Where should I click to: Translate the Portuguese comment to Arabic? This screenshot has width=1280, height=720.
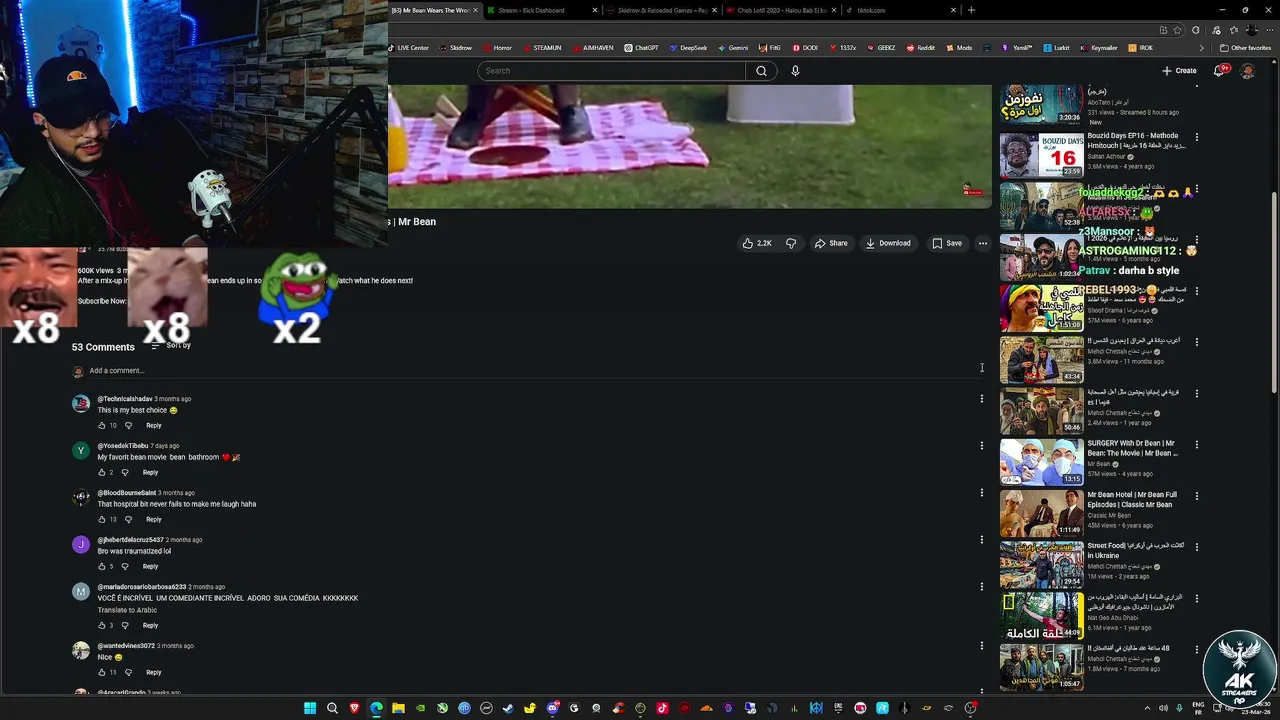pyautogui.click(x=127, y=610)
